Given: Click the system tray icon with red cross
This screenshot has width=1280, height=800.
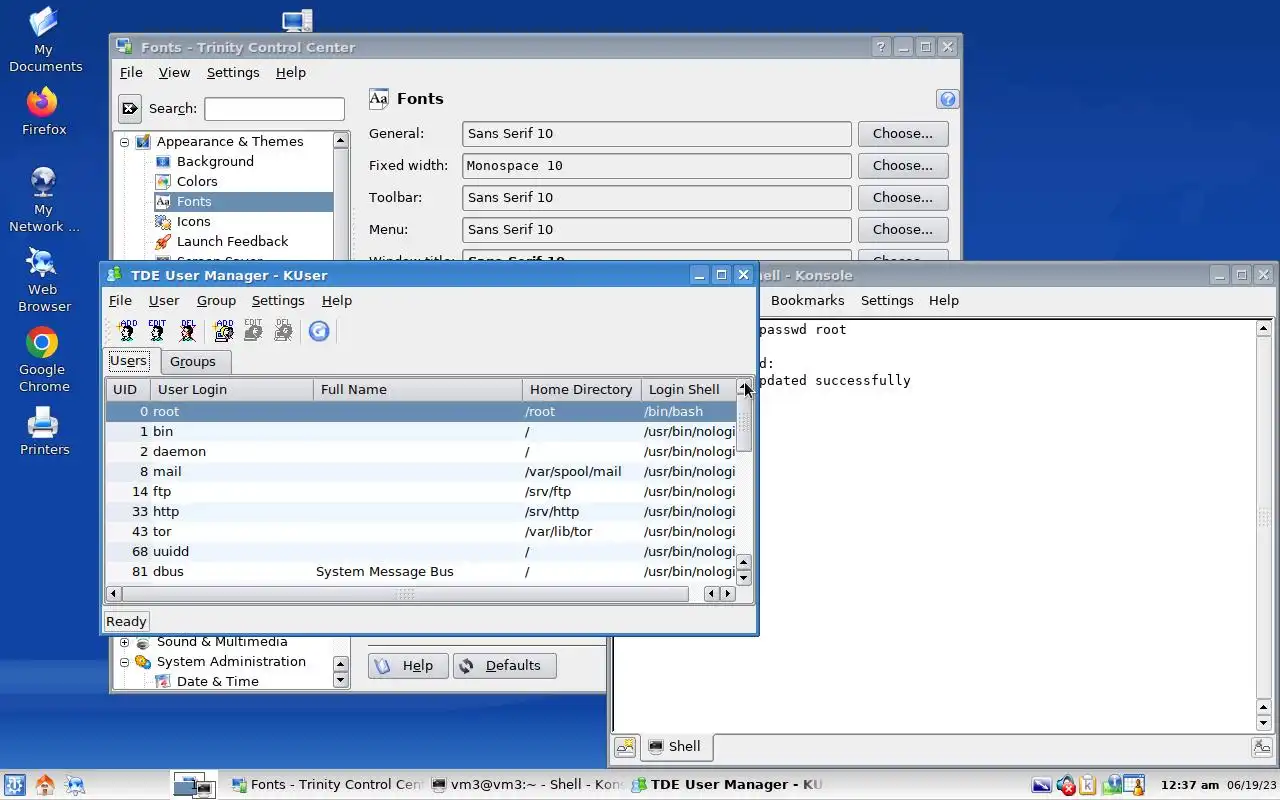Looking at the screenshot, I should coord(1065,785).
